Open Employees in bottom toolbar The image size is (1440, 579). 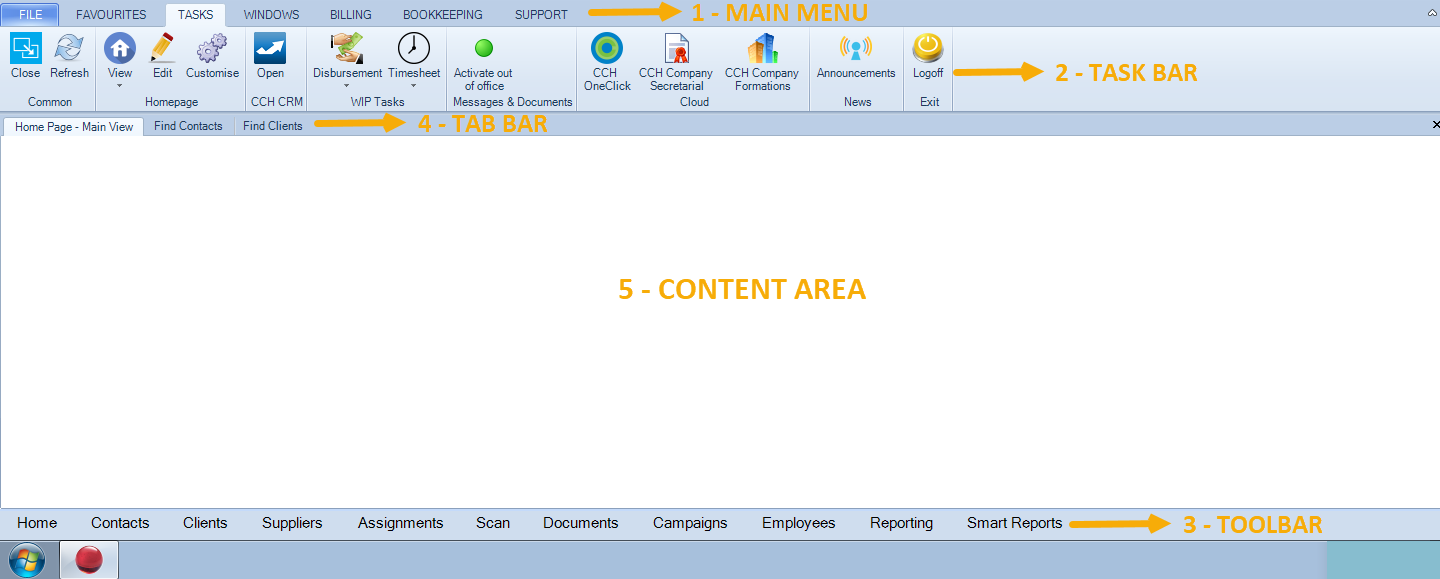click(798, 523)
